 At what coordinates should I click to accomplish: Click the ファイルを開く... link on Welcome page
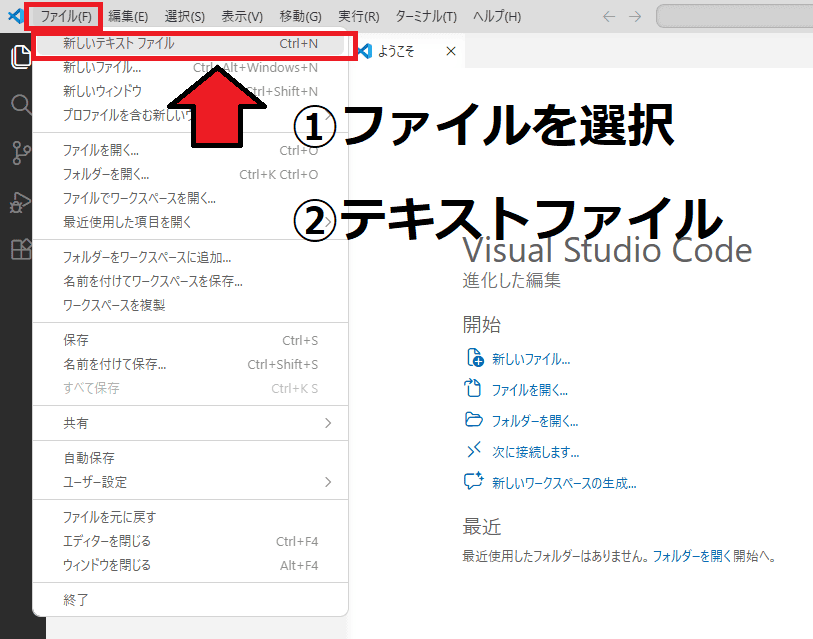pyautogui.click(x=529, y=390)
